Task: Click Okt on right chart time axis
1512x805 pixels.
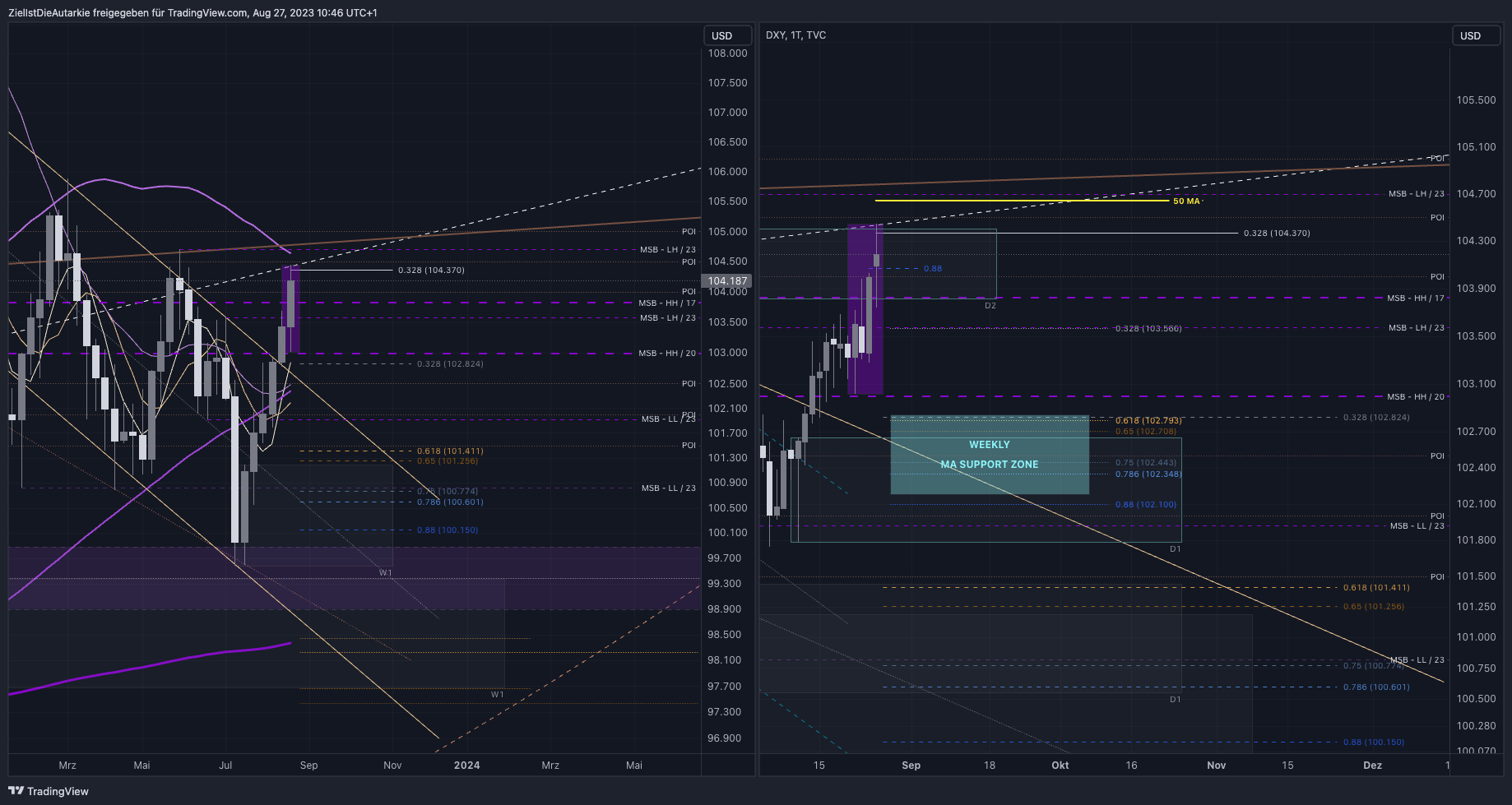Action: 1060,766
